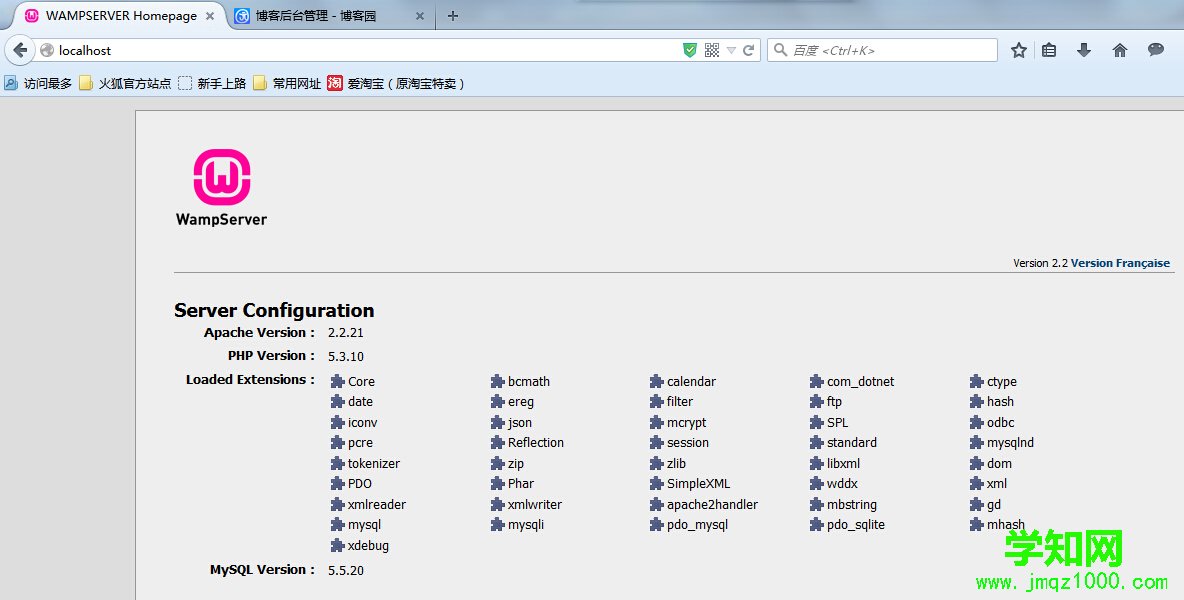
Task: Open the bookmarks list icon
Action: pyautogui.click(x=1049, y=50)
